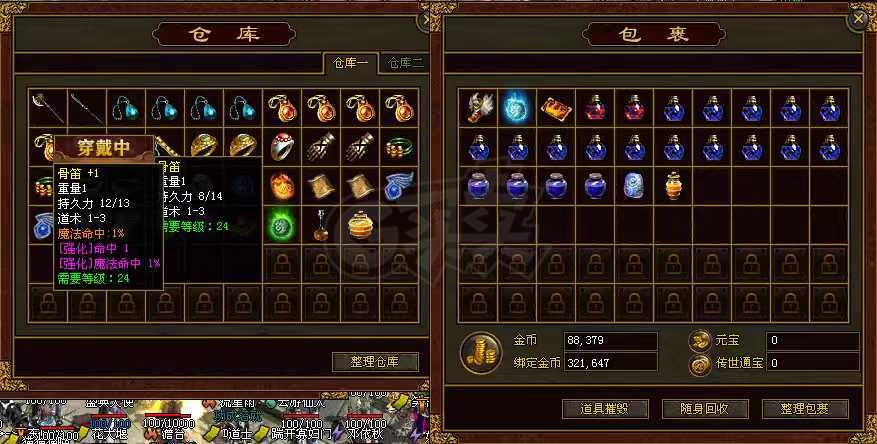
Task: Pick the first red health potion
Action: pyautogui.click(x=595, y=108)
